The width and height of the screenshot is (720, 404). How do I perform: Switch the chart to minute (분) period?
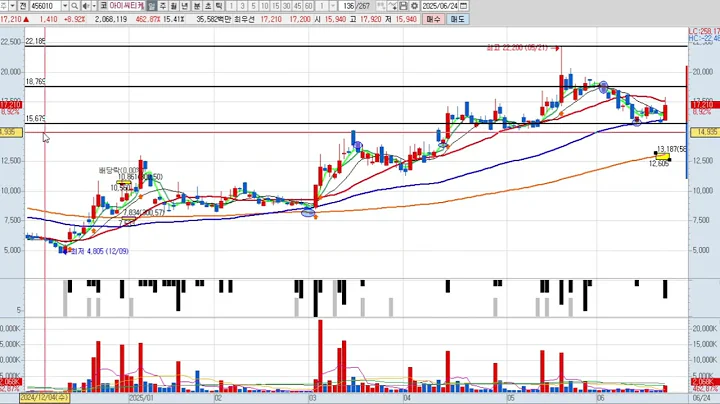pyautogui.click(x=197, y=6)
